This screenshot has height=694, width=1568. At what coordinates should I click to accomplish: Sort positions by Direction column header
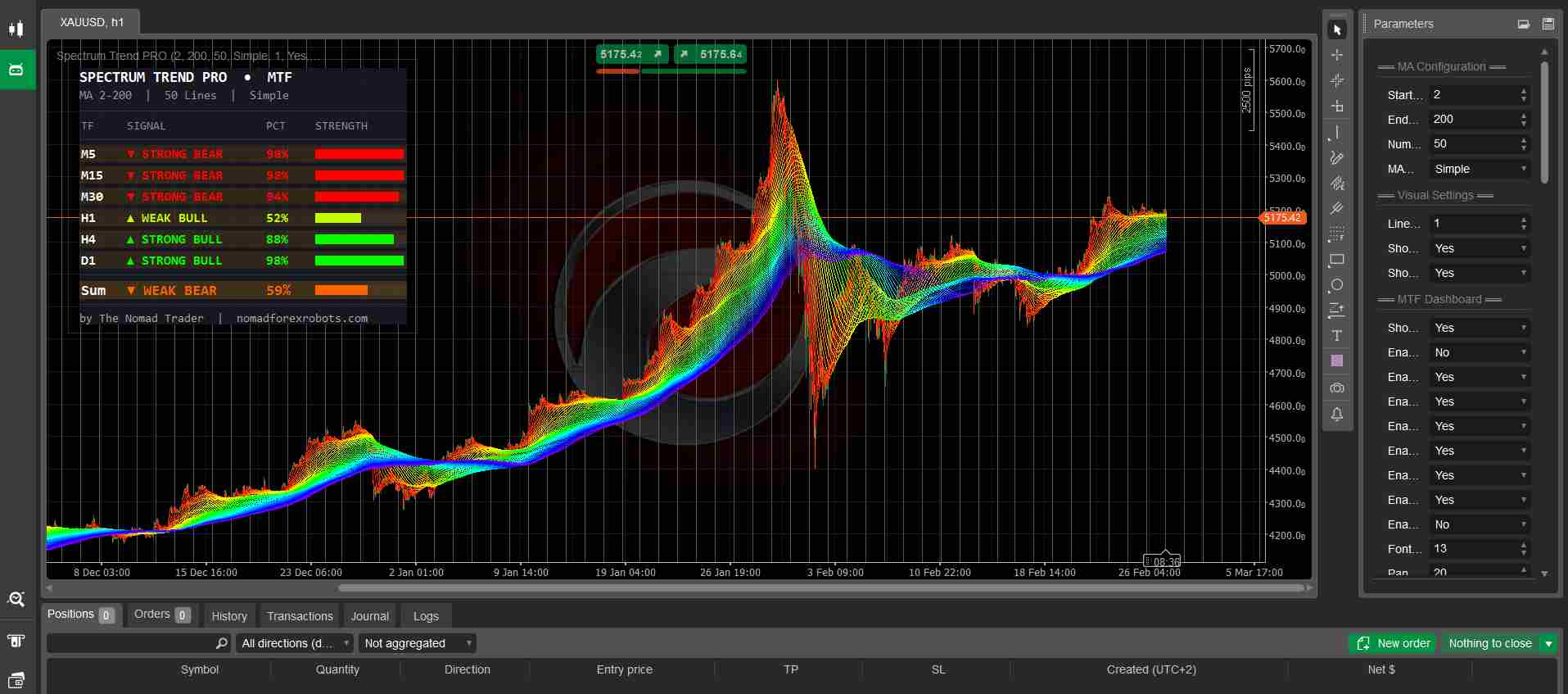point(468,669)
